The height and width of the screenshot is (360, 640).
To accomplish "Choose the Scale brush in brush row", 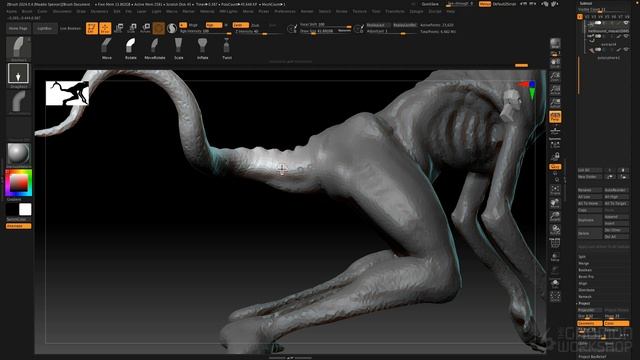I will pos(179,49).
